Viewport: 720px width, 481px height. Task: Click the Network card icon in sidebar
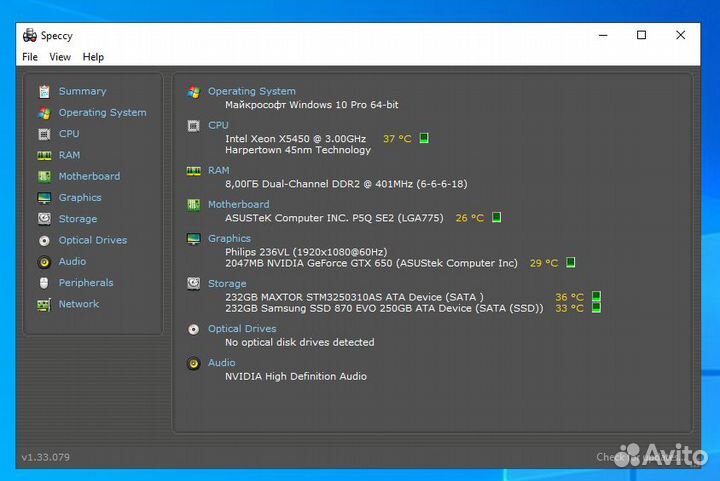coord(44,304)
